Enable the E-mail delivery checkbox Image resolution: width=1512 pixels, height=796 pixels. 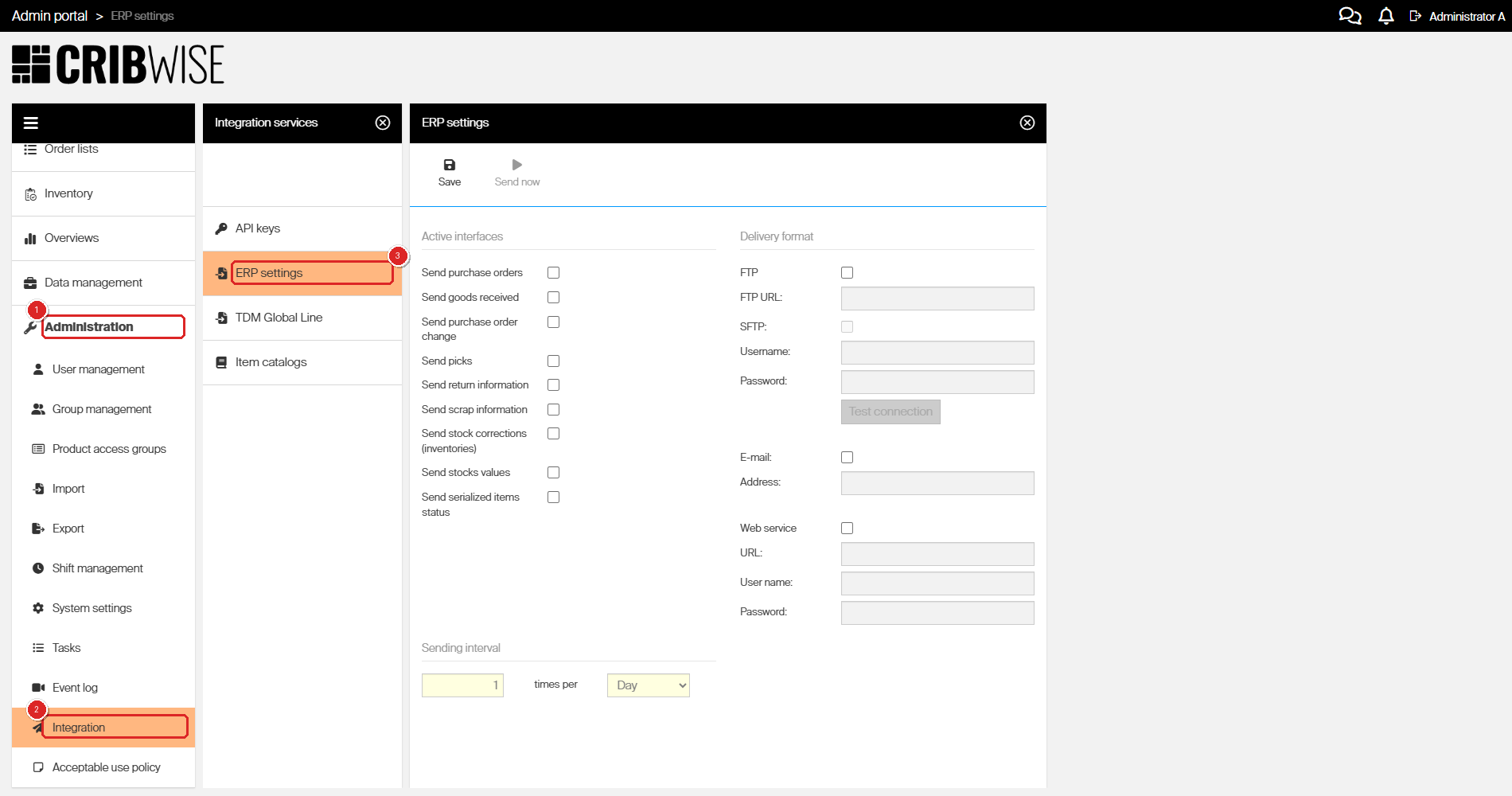848,458
